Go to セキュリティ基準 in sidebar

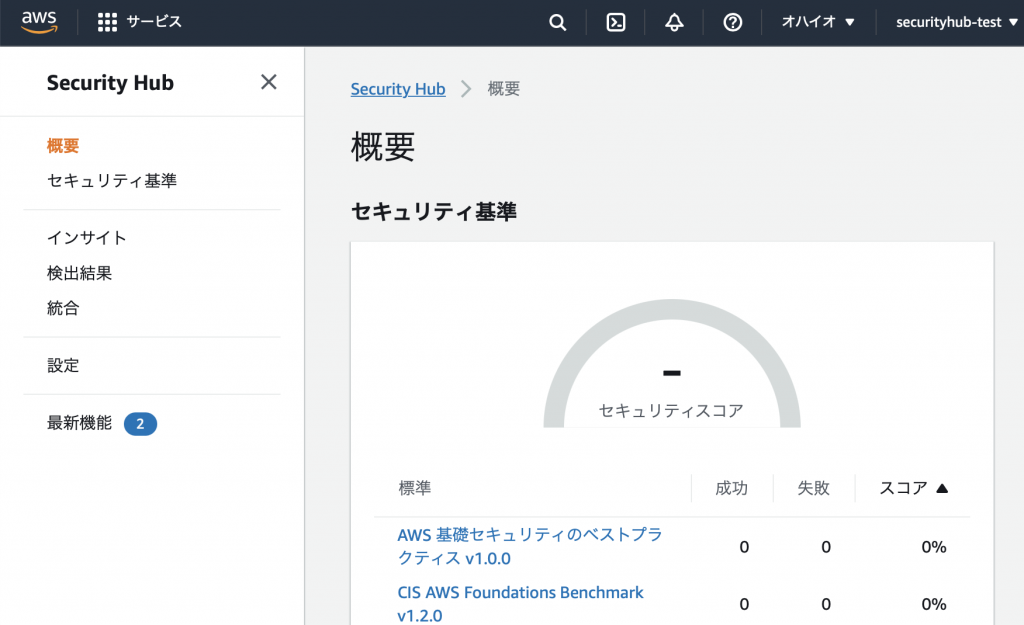coord(112,181)
